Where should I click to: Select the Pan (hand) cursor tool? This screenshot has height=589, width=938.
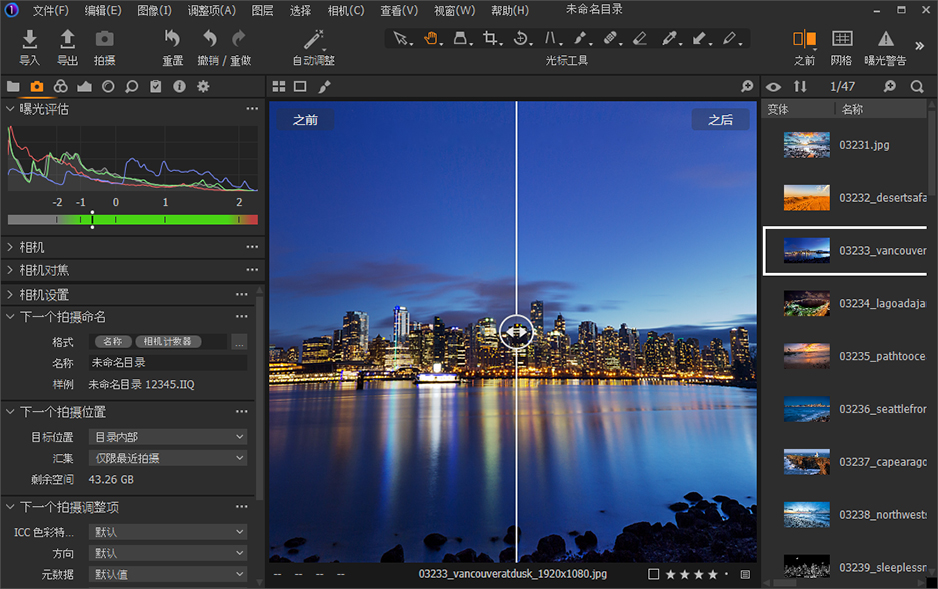coord(433,40)
